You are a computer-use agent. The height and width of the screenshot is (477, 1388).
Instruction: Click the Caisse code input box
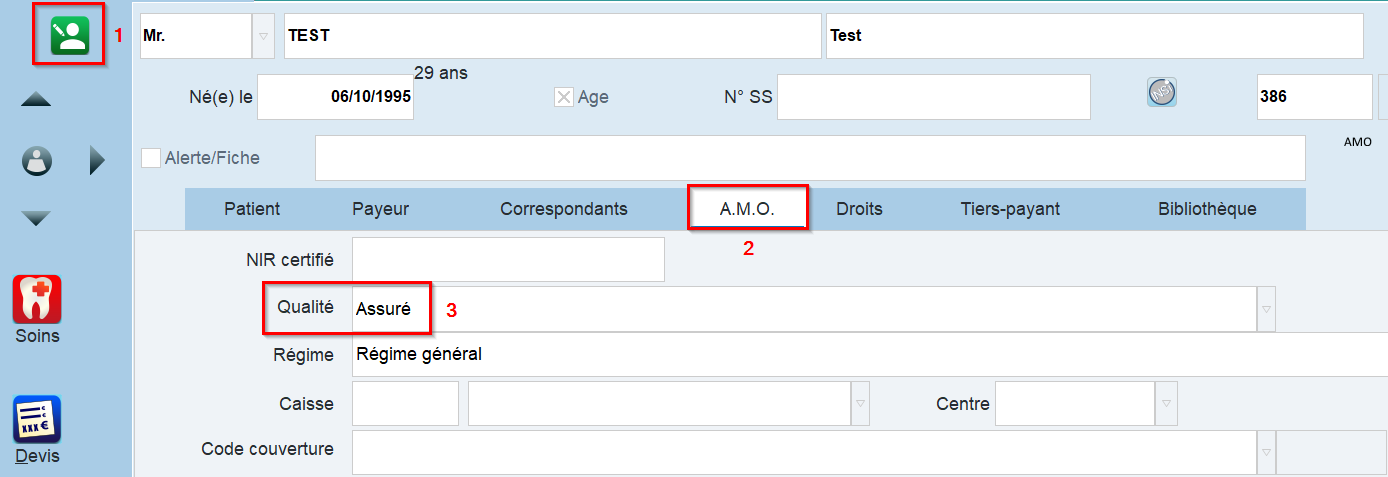(405, 404)
